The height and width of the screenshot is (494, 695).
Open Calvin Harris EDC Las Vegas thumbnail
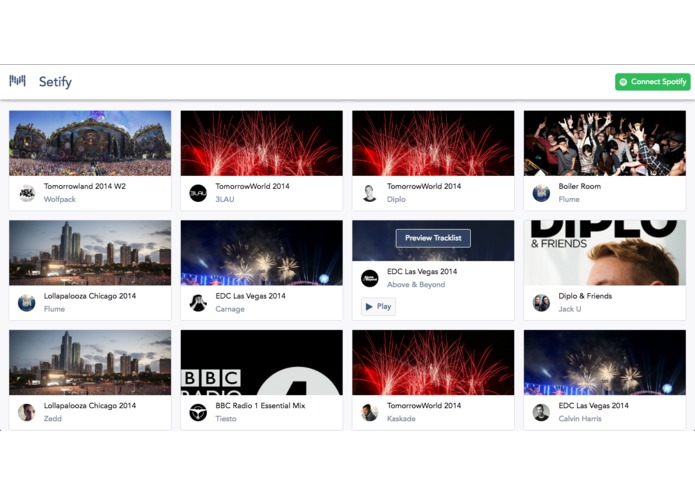click(x=605, y=362)
